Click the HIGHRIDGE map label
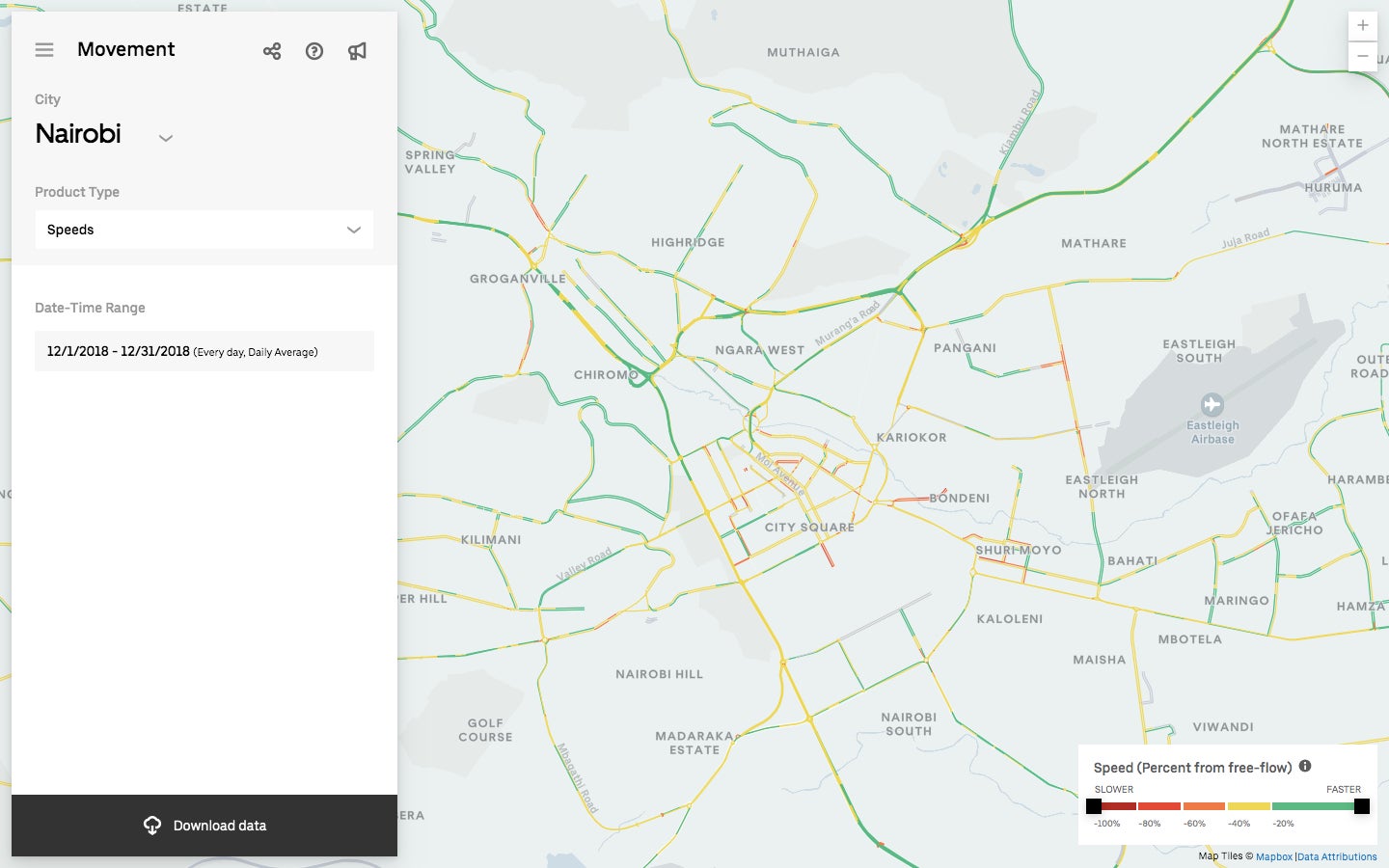 (x=688, y=242)
